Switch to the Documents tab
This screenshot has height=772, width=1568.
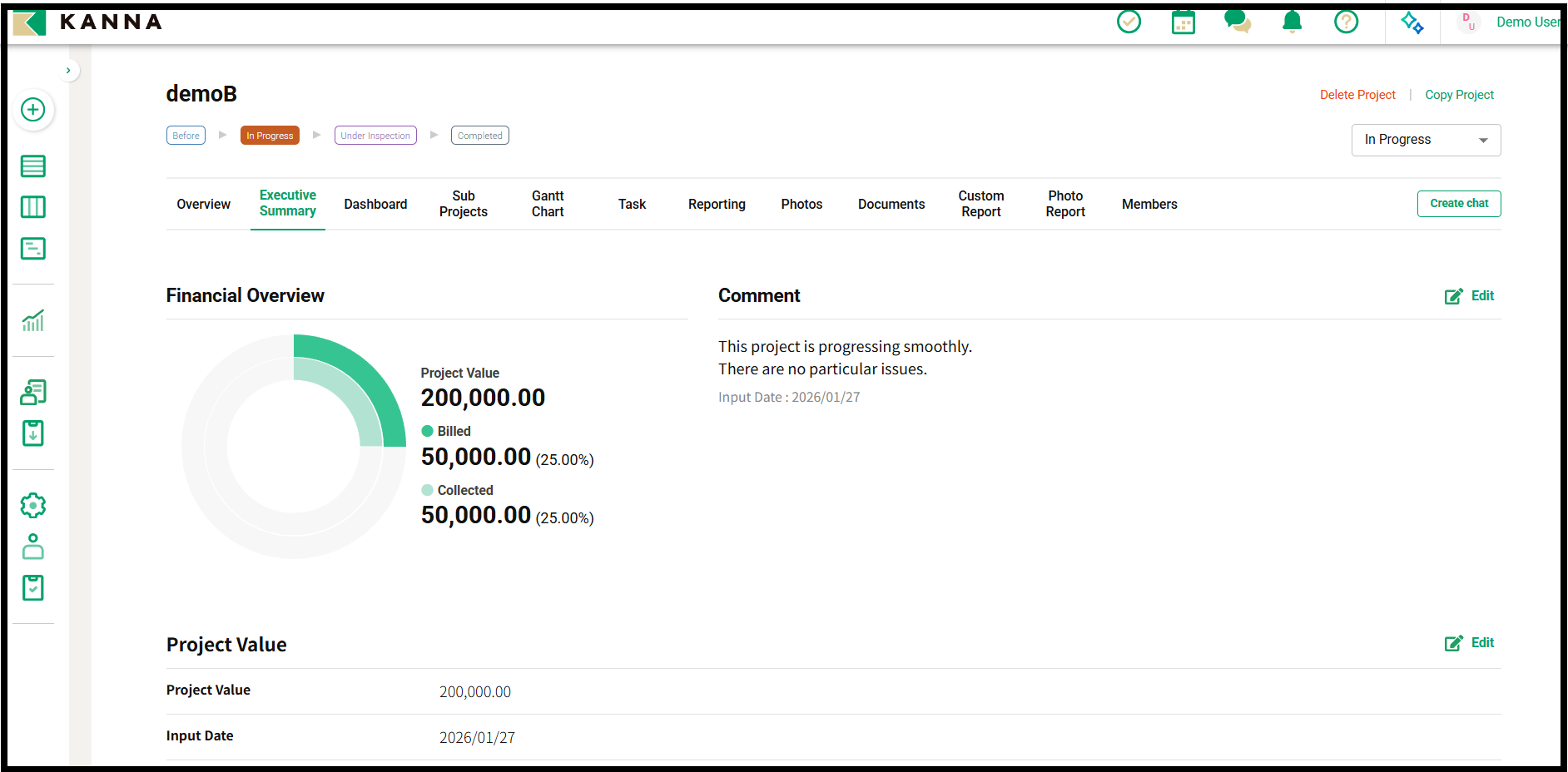pos(891,204)
